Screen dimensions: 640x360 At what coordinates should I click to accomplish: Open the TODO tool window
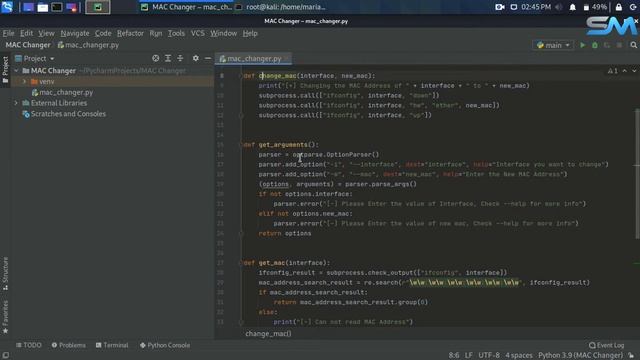pyautogui.click(x=29, y=345)
